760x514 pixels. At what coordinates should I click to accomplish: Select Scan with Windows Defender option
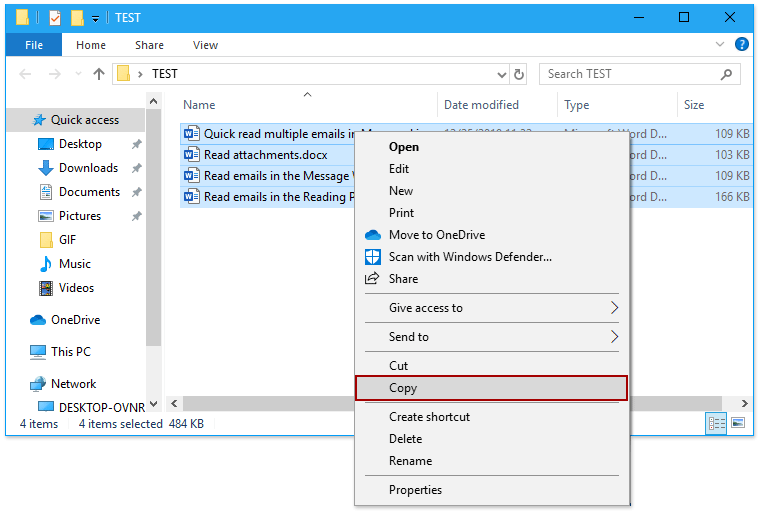[470, 257]
